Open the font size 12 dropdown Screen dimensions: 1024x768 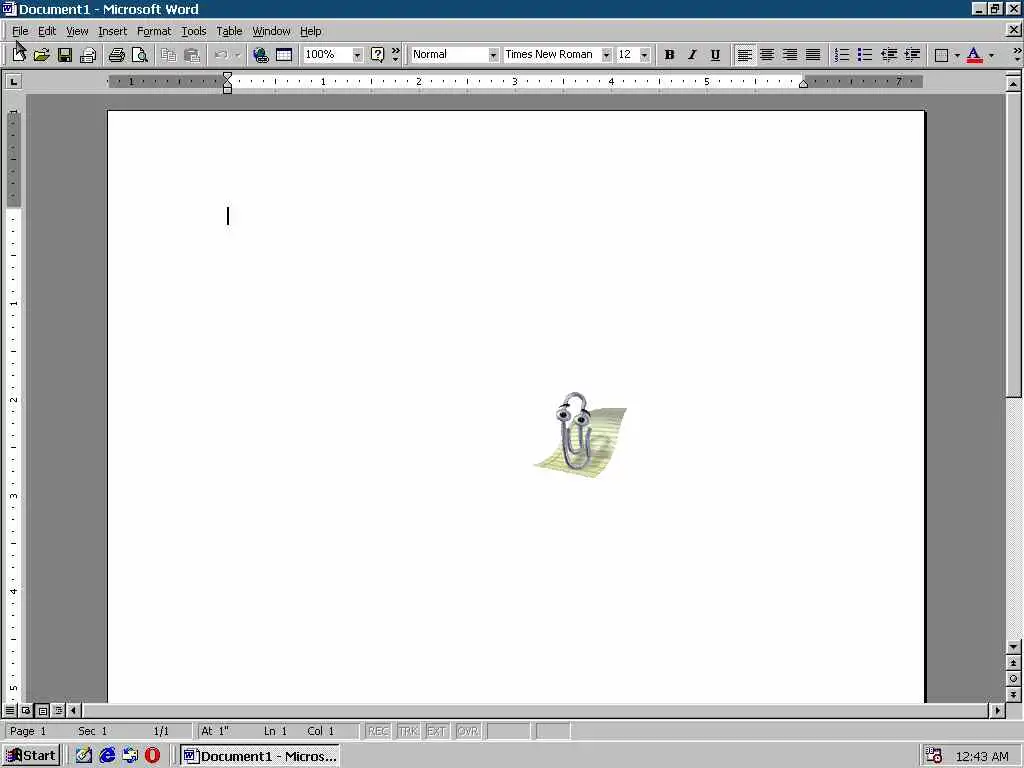[645, 55]
